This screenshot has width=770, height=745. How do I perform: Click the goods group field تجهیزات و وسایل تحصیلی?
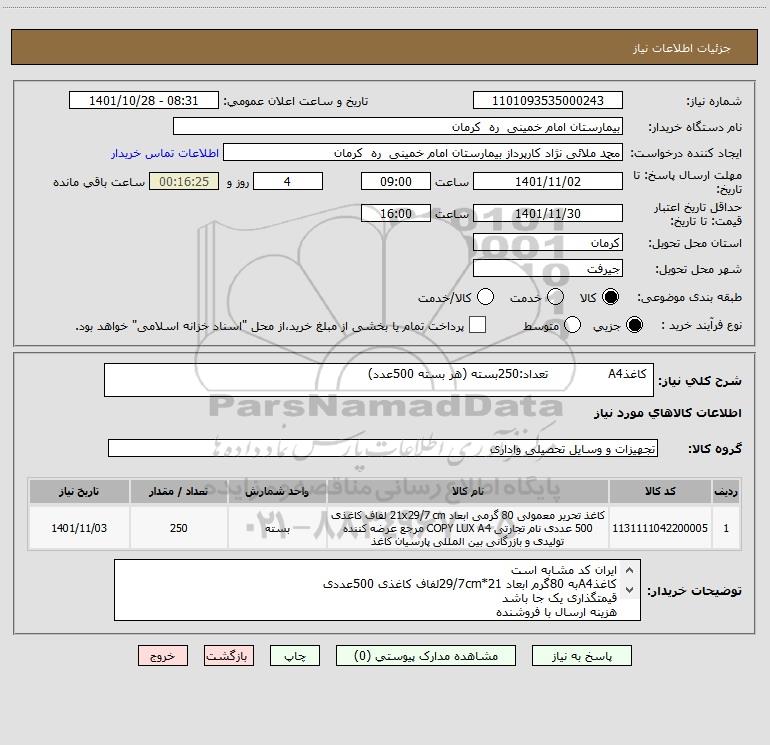(383, 448)
